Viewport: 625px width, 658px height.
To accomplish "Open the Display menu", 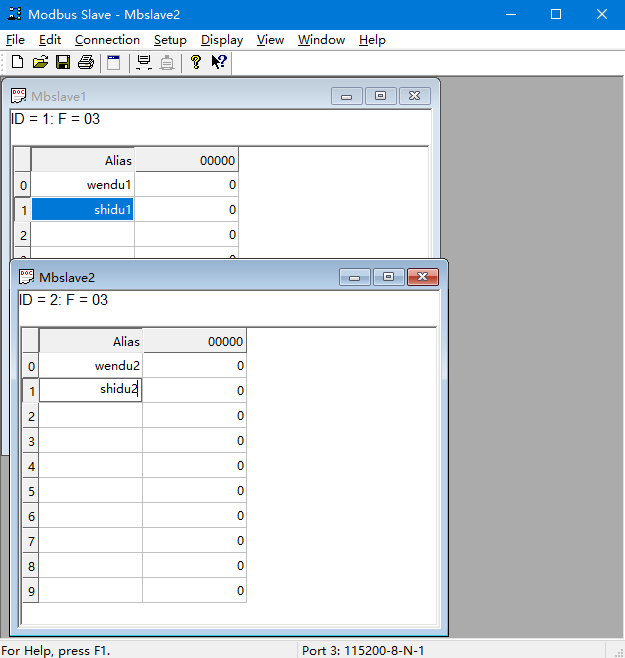I will [x=221, y=40].
